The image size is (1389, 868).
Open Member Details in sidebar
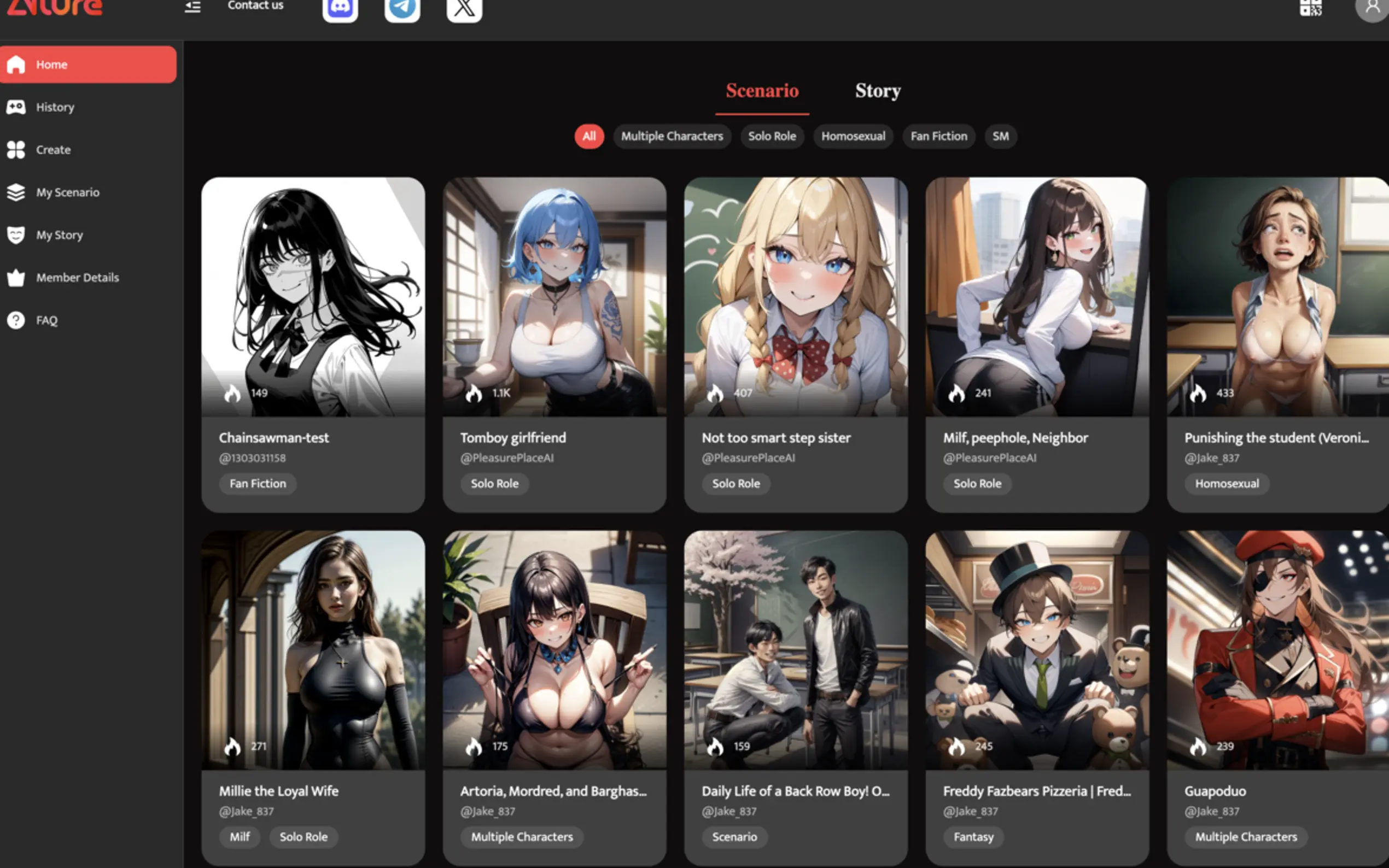[x=77, y=278]
